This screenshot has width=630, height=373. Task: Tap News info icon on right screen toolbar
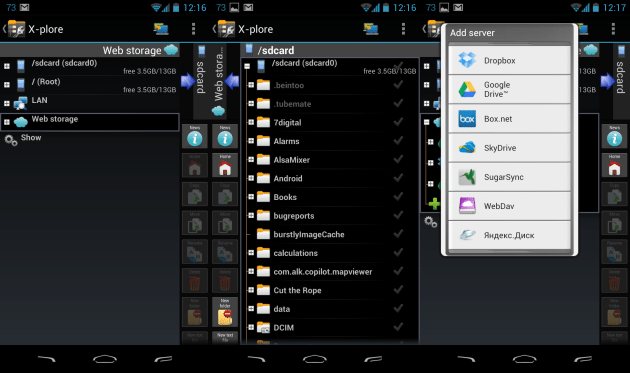614,136
